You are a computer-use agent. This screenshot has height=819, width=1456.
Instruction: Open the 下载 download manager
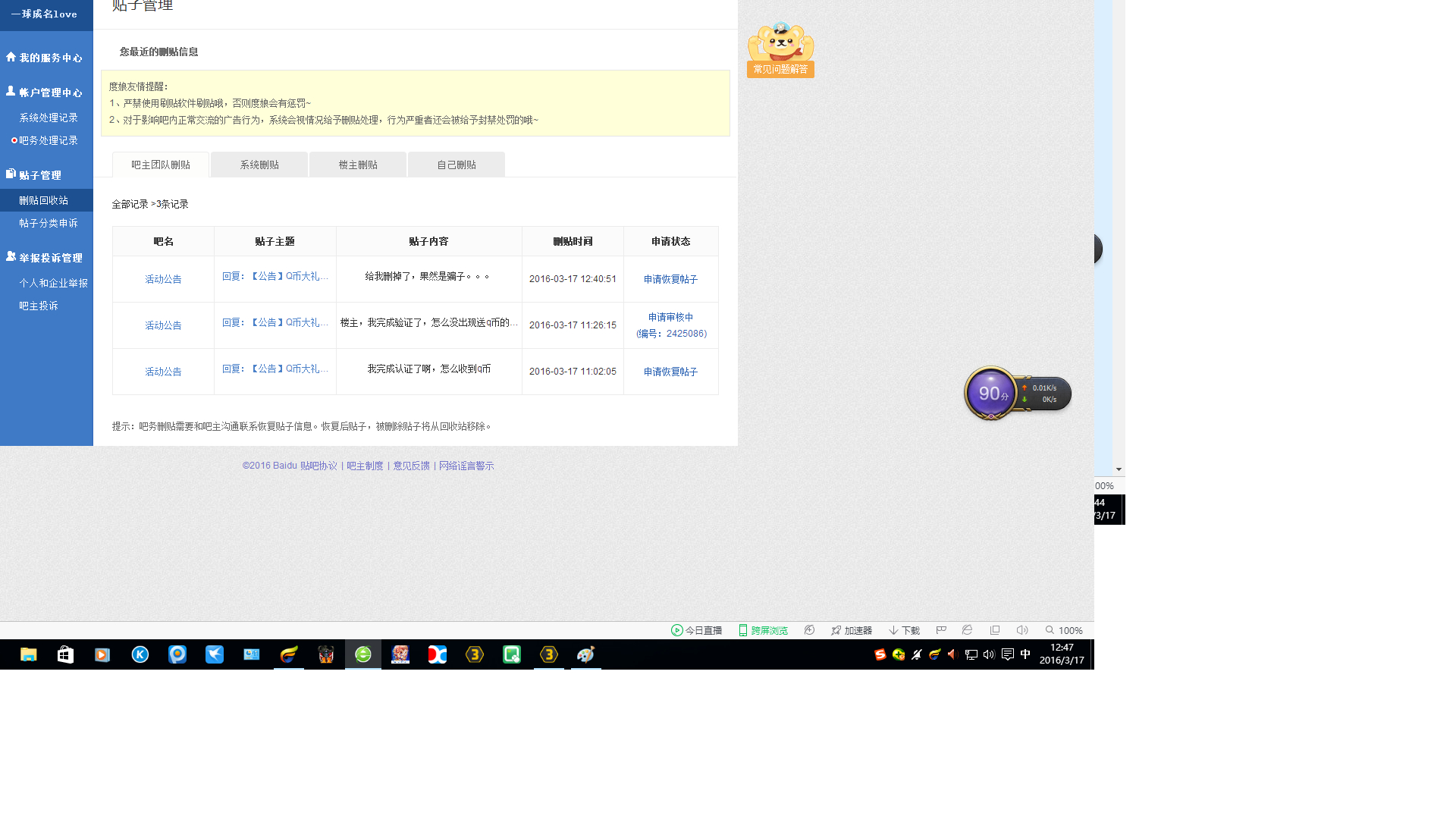coord(904,630)
